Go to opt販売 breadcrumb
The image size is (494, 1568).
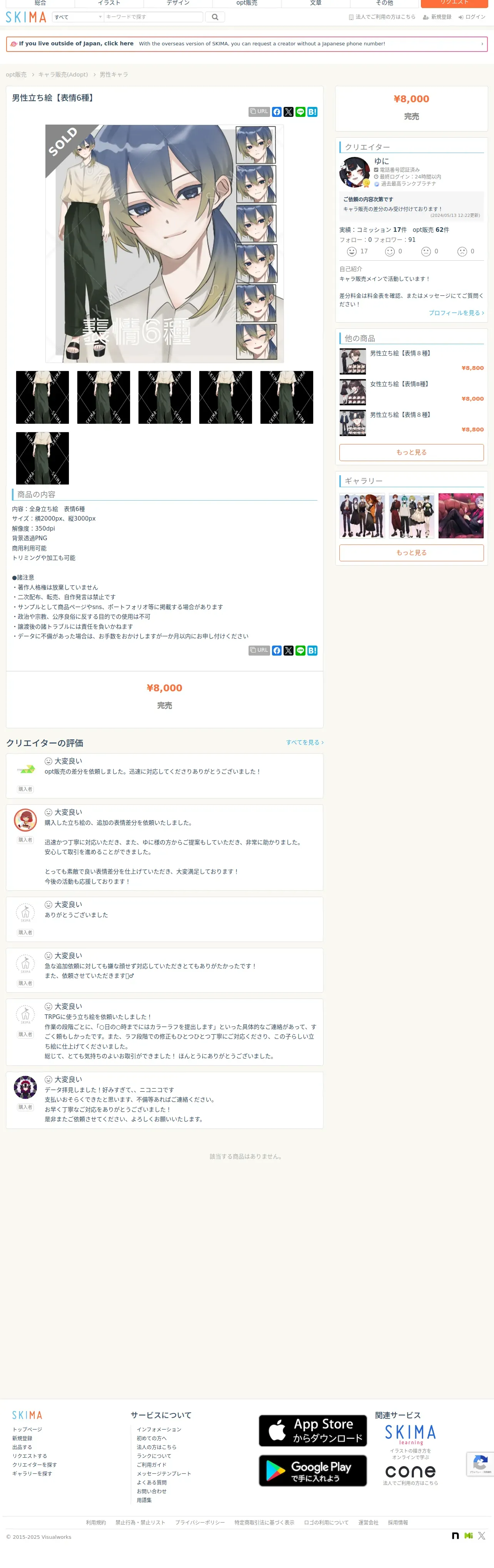pos(17,74)
